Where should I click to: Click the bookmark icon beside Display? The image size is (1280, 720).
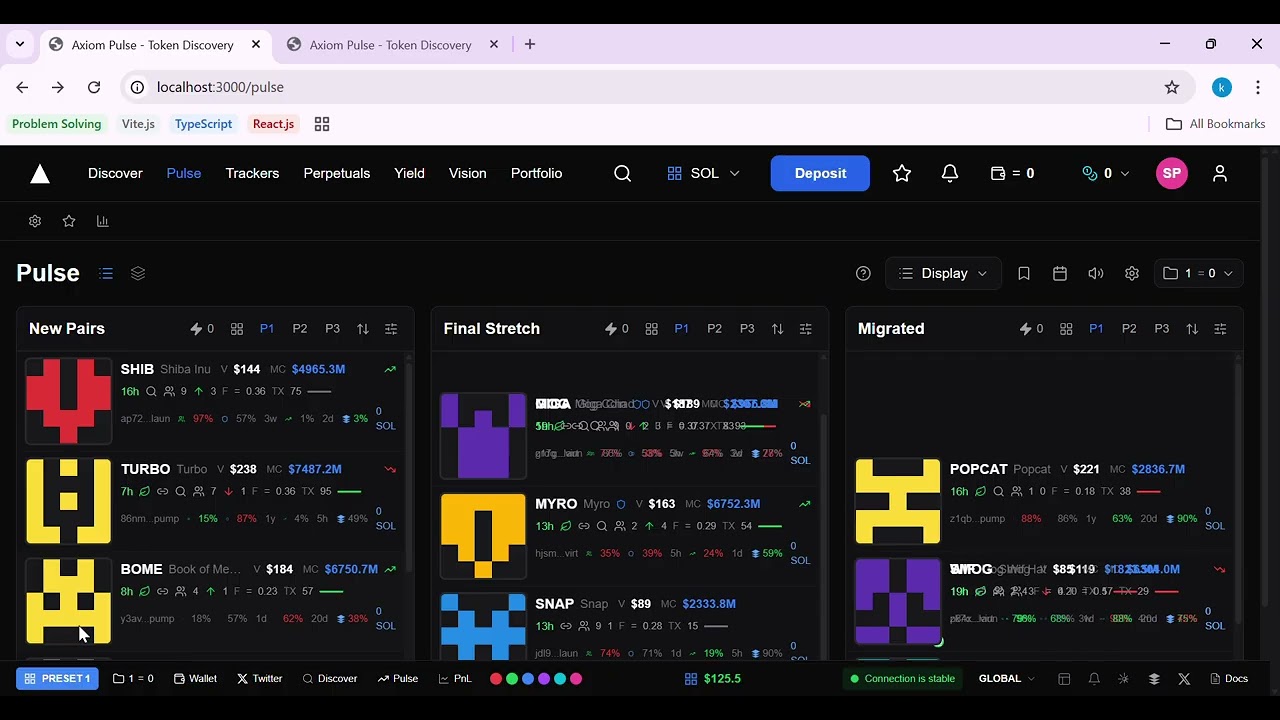(x=1024, y=274)
